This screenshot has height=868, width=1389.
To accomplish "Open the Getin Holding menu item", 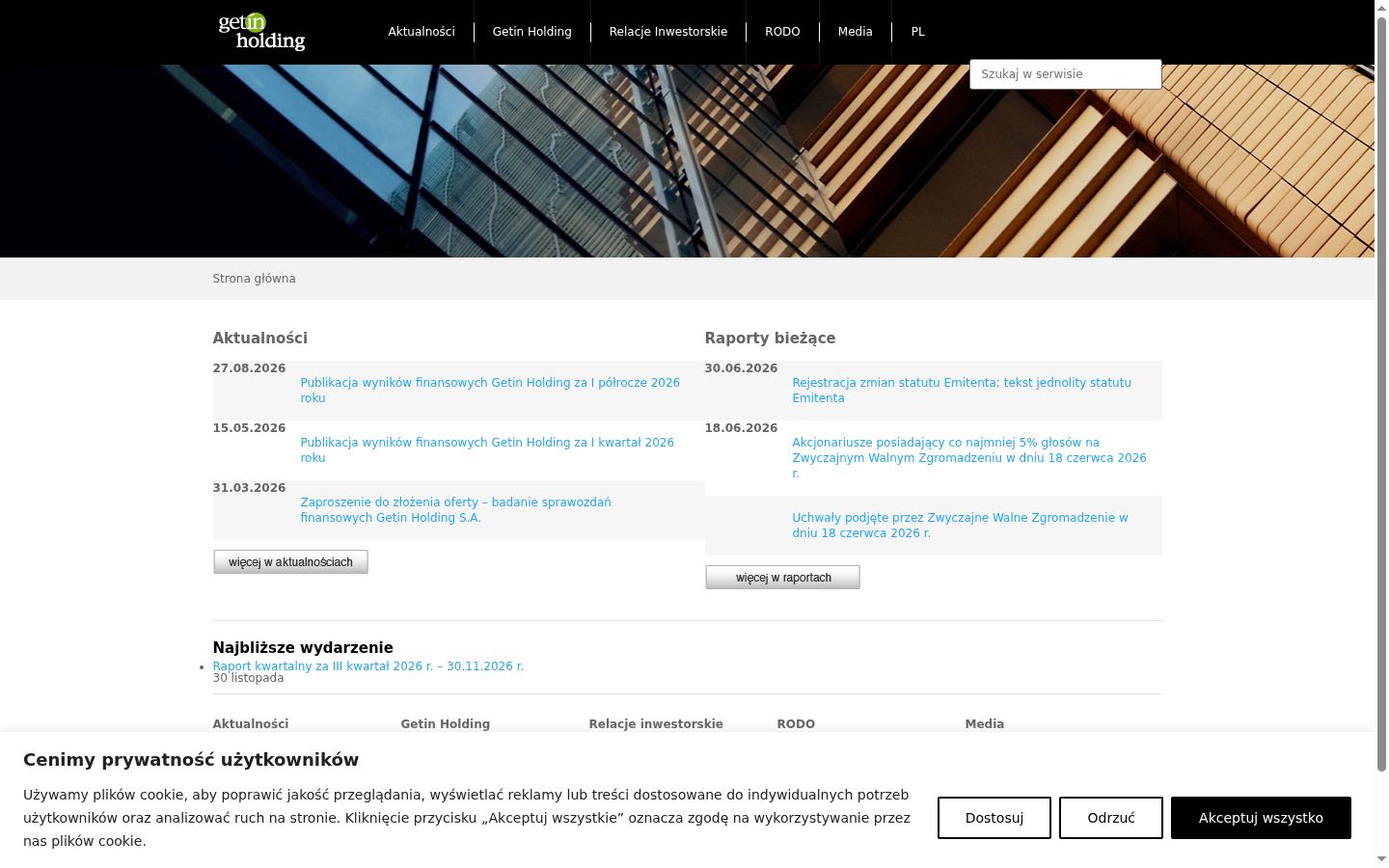I will (532, 32).
